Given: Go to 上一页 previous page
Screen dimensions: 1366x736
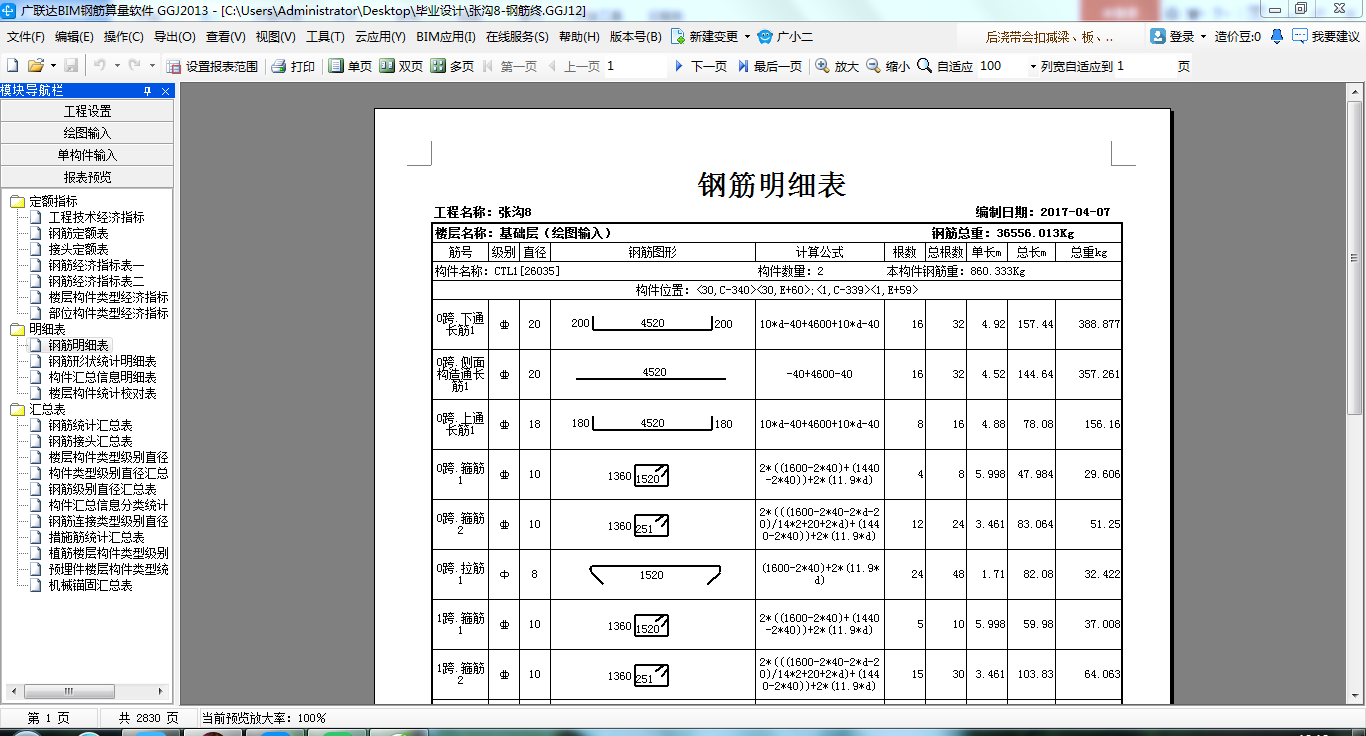Looking at the screenshot, I should [573, 66].
